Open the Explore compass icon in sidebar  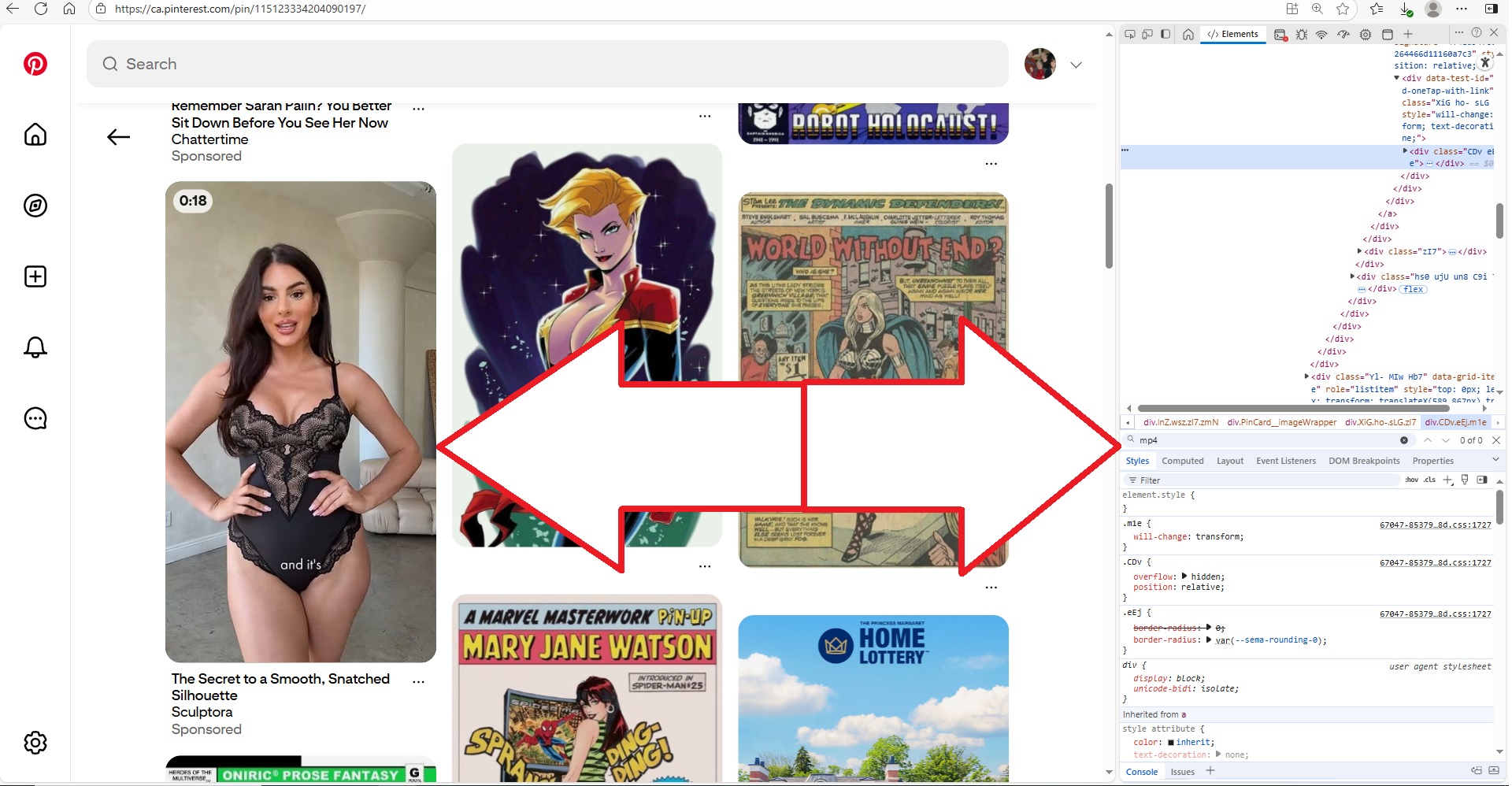pyautogui.click(x=35, y=206)
